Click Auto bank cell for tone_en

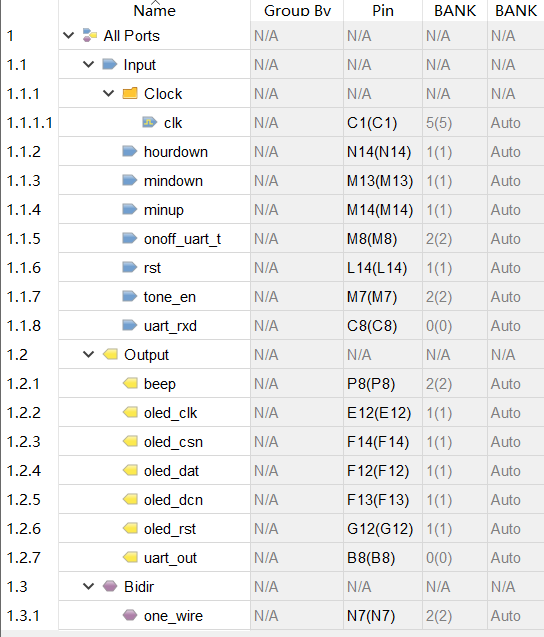[x=516, y=297]
